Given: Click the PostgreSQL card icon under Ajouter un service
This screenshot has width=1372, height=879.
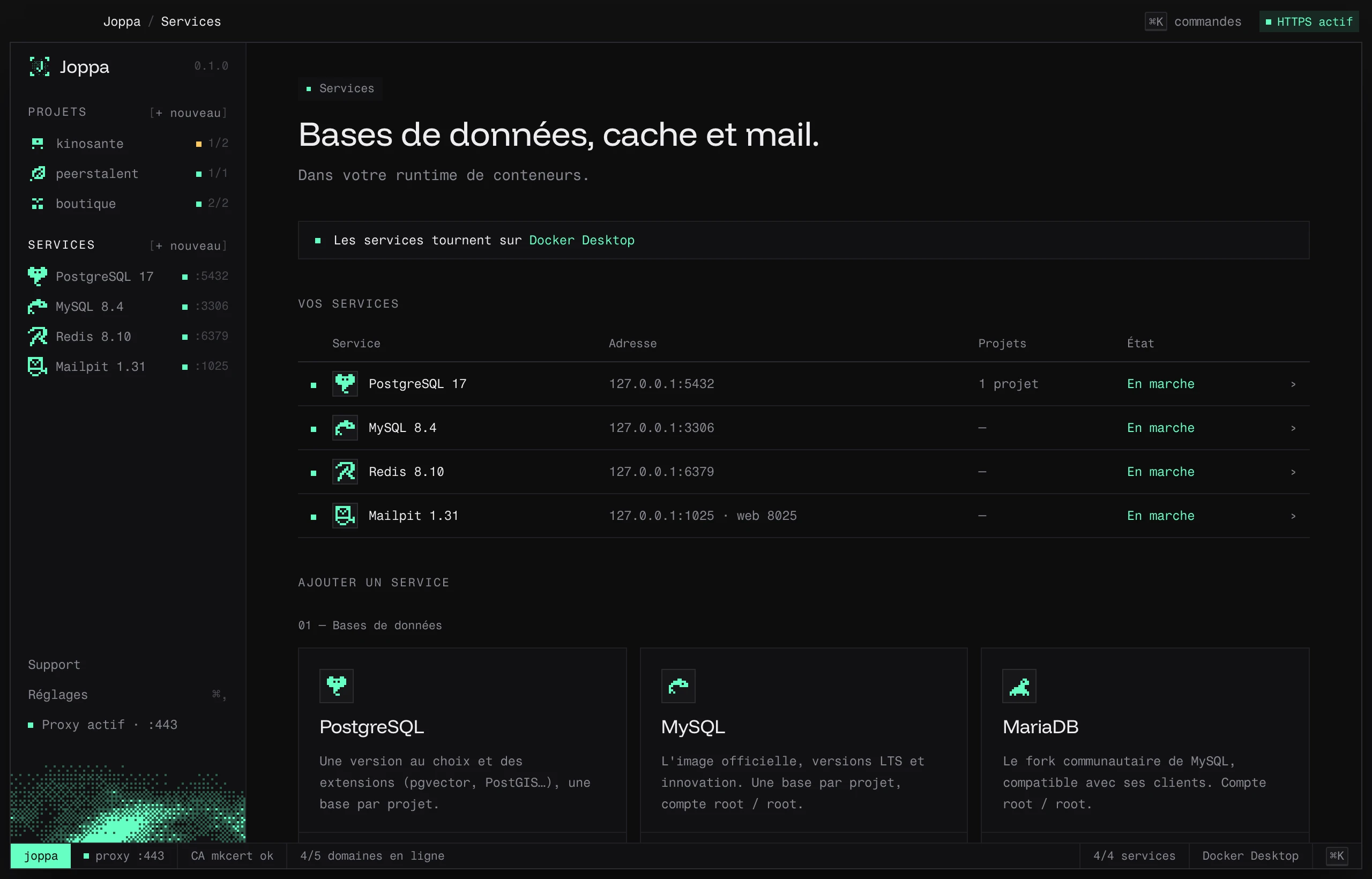Looking at the screenshot, I should coord(337,686).
